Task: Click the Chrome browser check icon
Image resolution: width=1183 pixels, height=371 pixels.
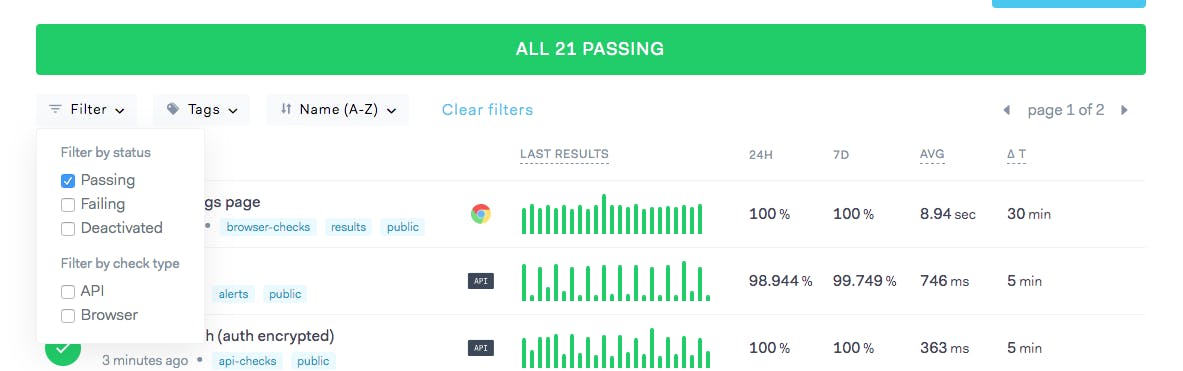Action: coord(480,214)
